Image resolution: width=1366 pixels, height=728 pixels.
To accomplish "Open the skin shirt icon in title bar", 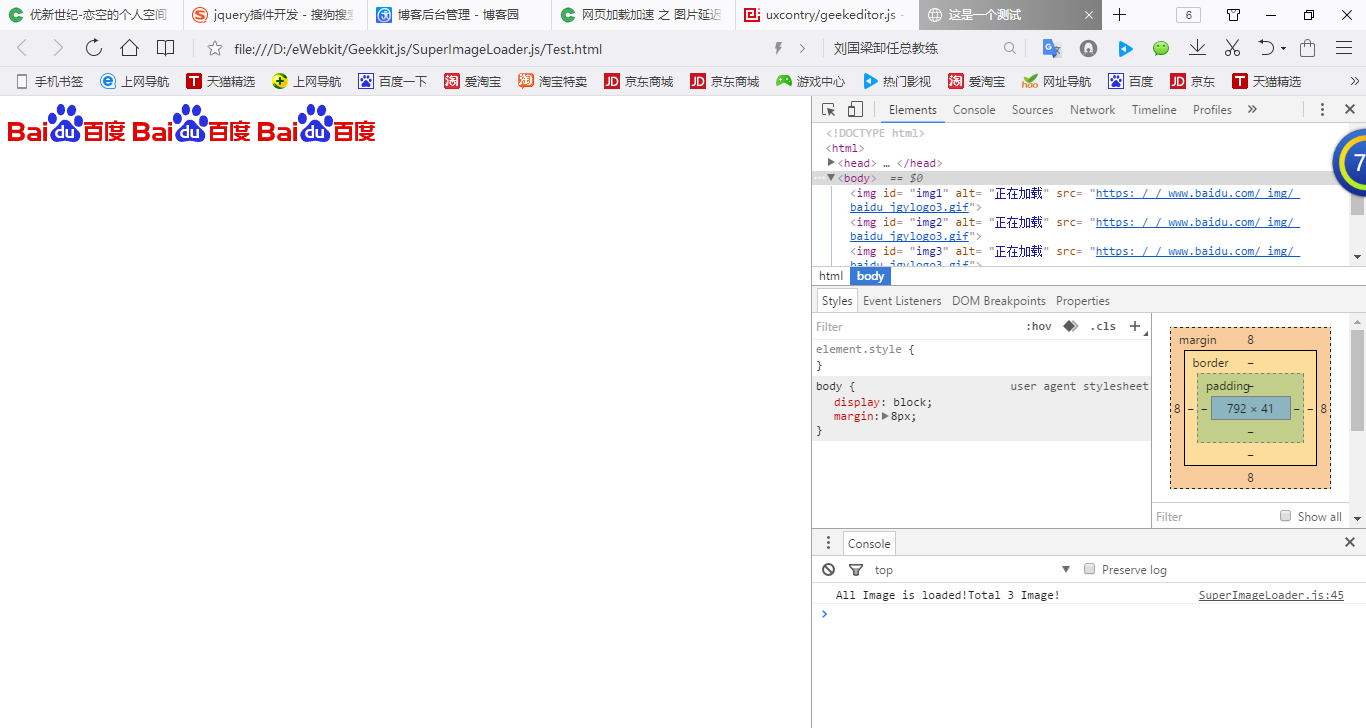I will click(1233, 15).
